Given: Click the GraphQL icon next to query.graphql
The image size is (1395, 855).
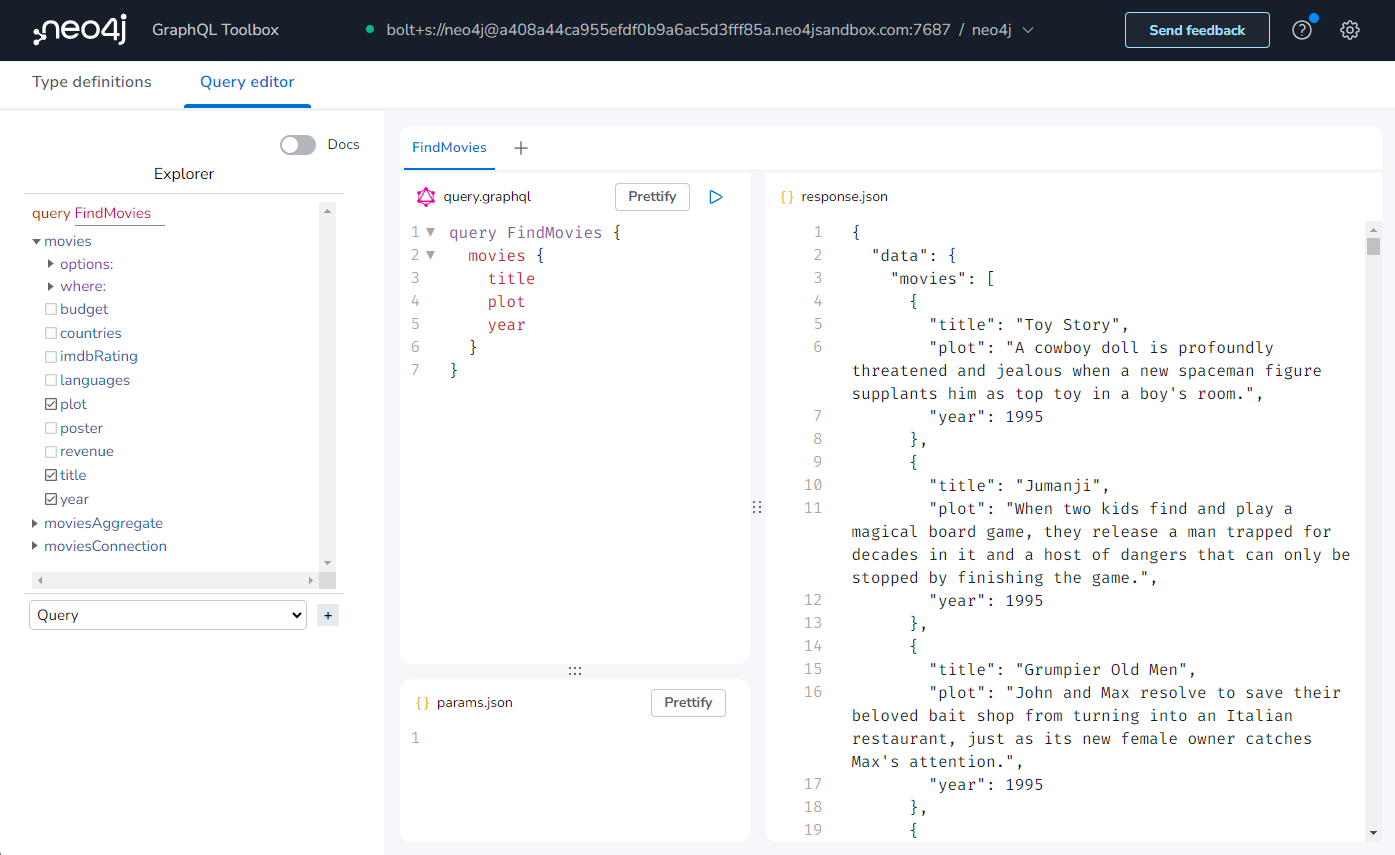Looking at the screenshot, I should tap(425, 197).
